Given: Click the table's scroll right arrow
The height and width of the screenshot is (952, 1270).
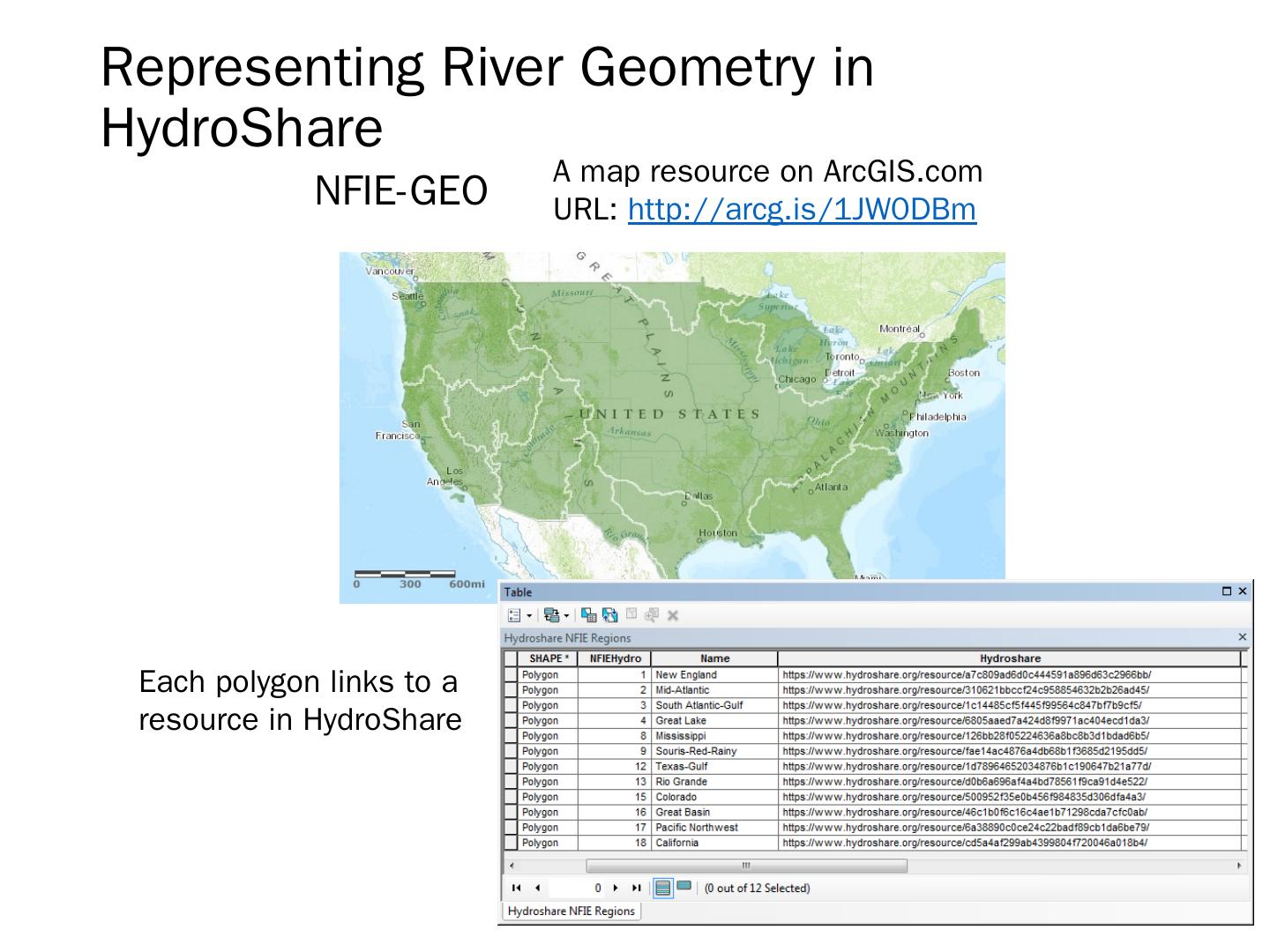Looking at the screenshot, I should tap(1240, 866).
